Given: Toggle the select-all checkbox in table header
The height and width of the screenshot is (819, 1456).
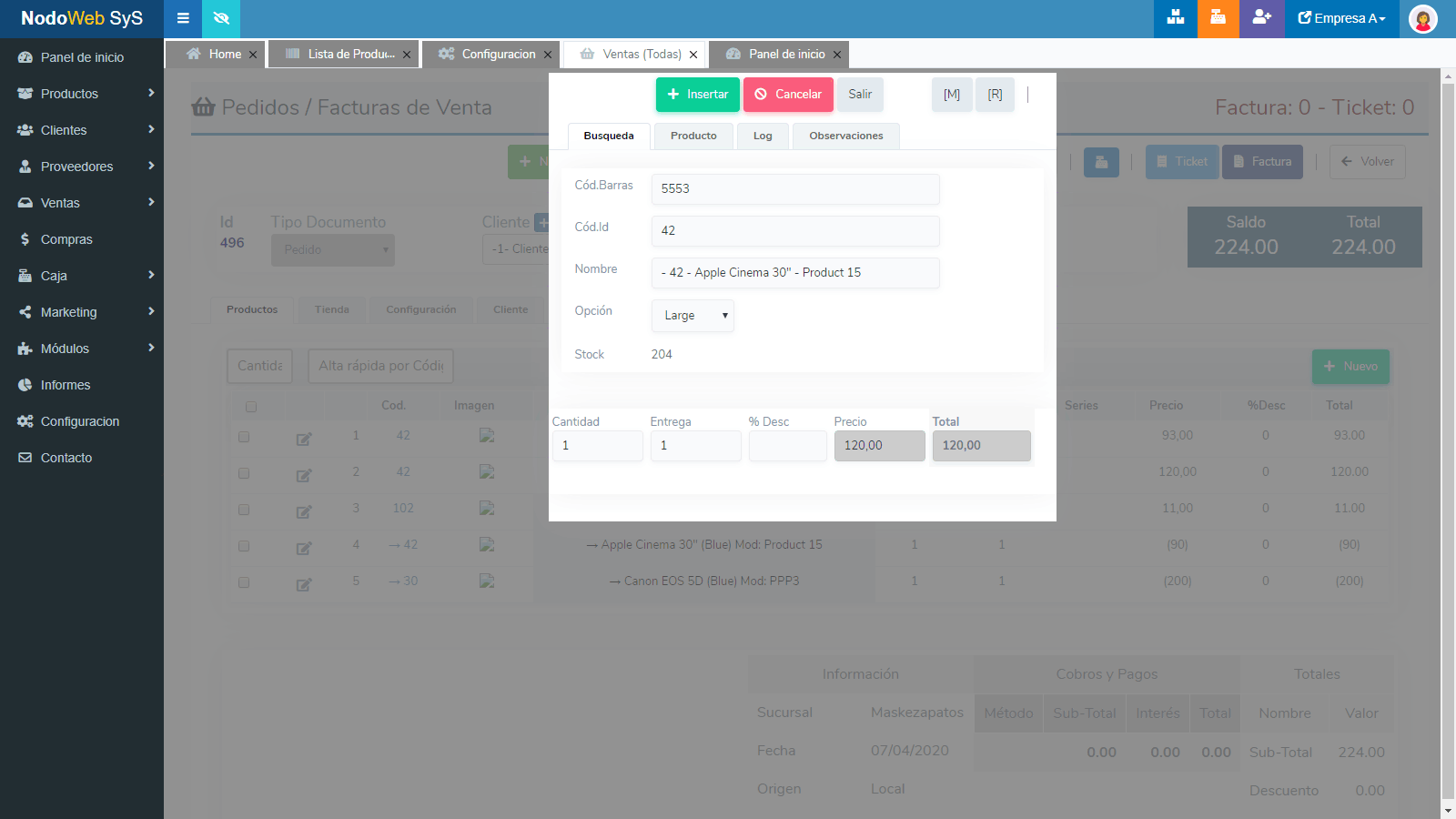Looking at the screenshot, I should 251,407.
